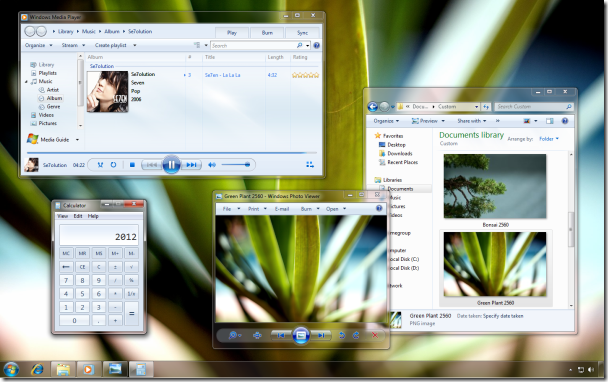The height and width of the screenshot is (382, 608).
Task: Refresh the Explorer address bar
Action: pos(486,107)
